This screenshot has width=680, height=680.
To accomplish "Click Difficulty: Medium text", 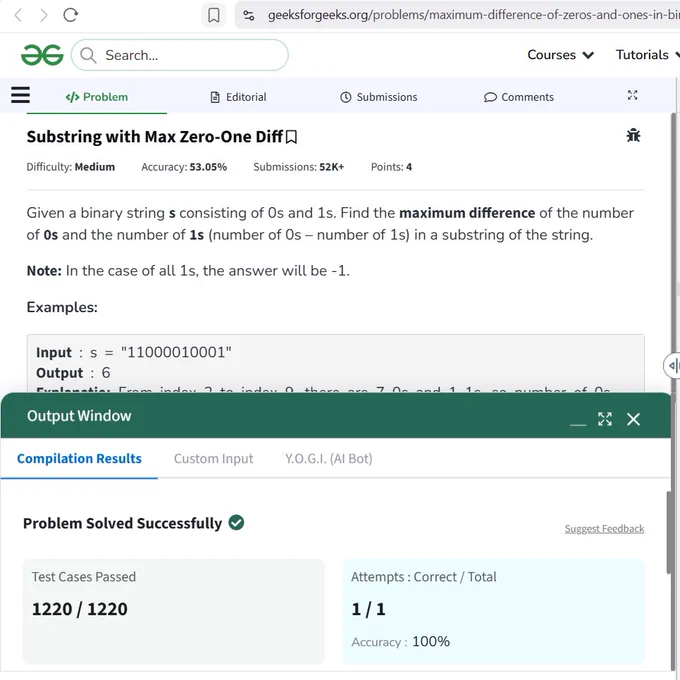I will point(71,167).
